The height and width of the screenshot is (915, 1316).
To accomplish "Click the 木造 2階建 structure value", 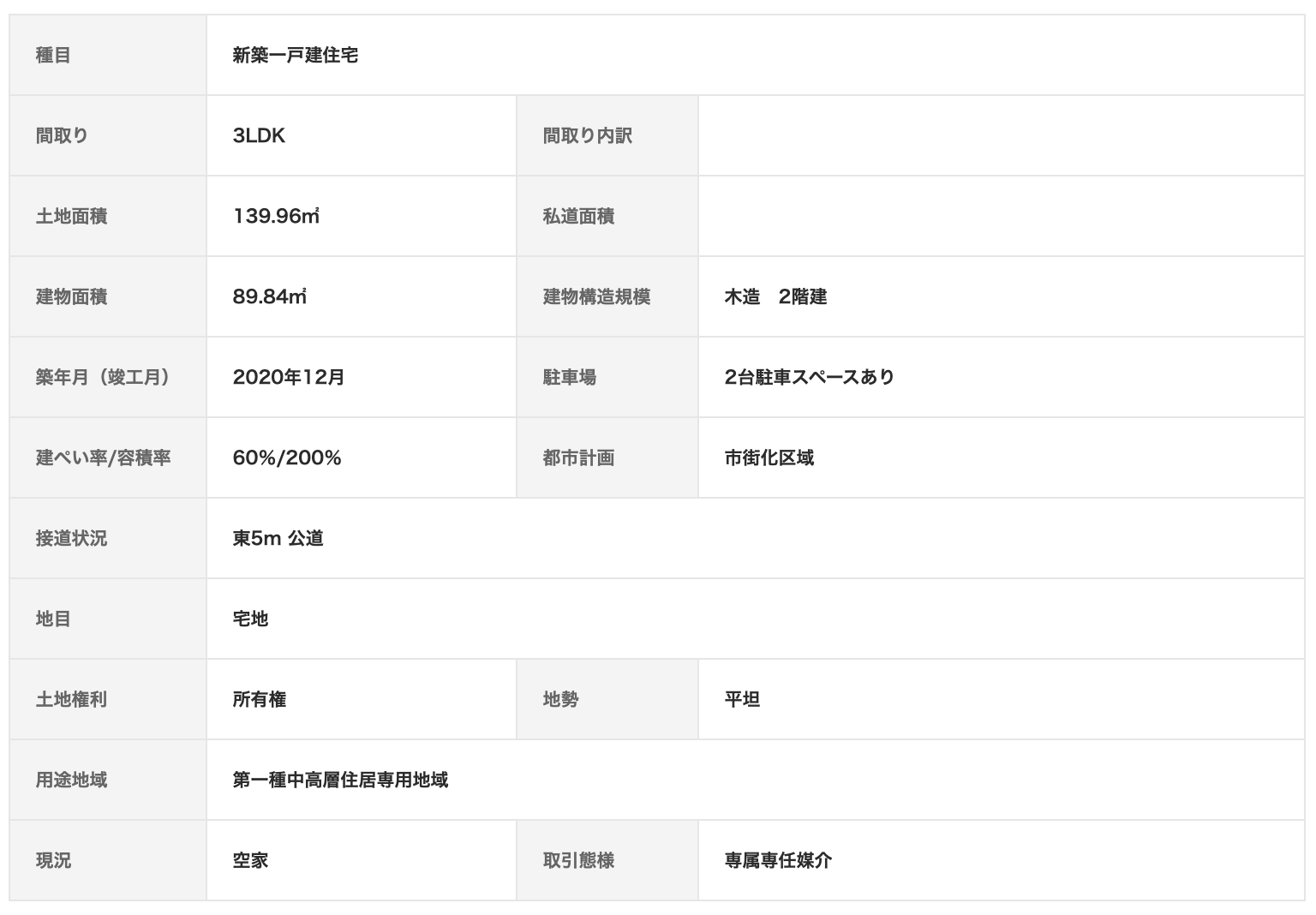I will [x=775, y=297].
